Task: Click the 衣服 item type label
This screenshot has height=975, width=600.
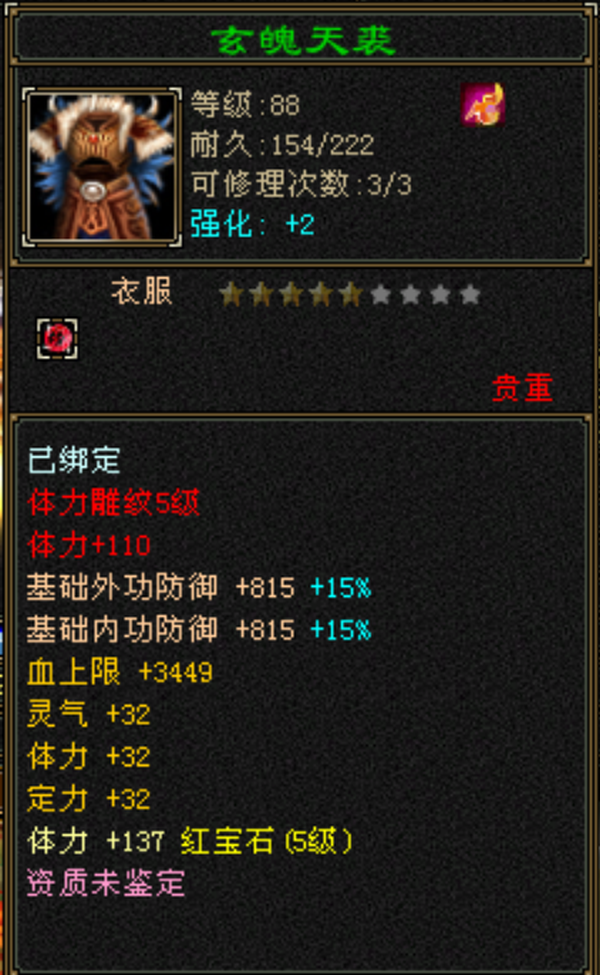Action: [141, 291]
